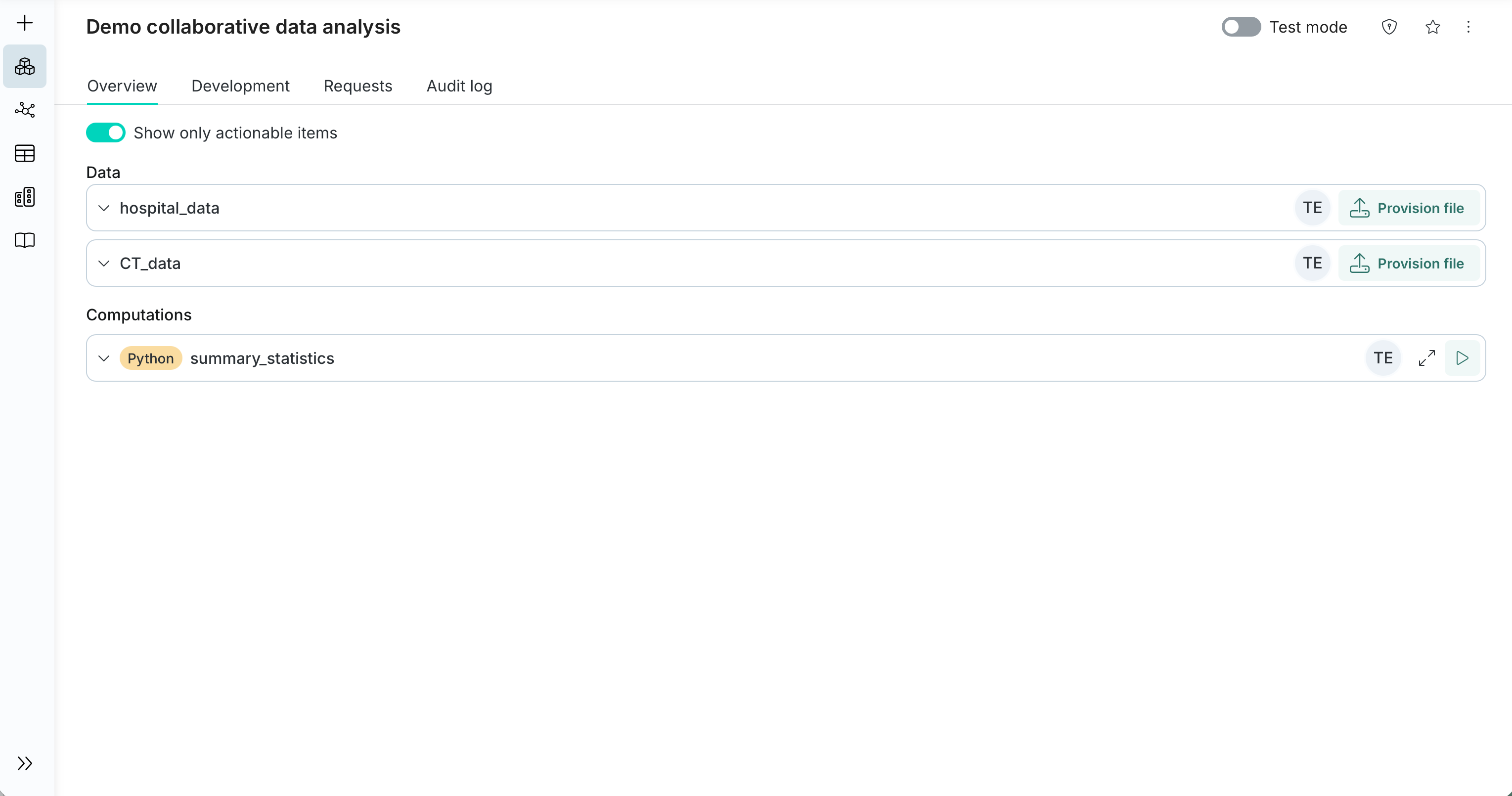This screenshot has height=796, width=1512.
Task: Provision file for hospital_data
Action: (1408, 208)
